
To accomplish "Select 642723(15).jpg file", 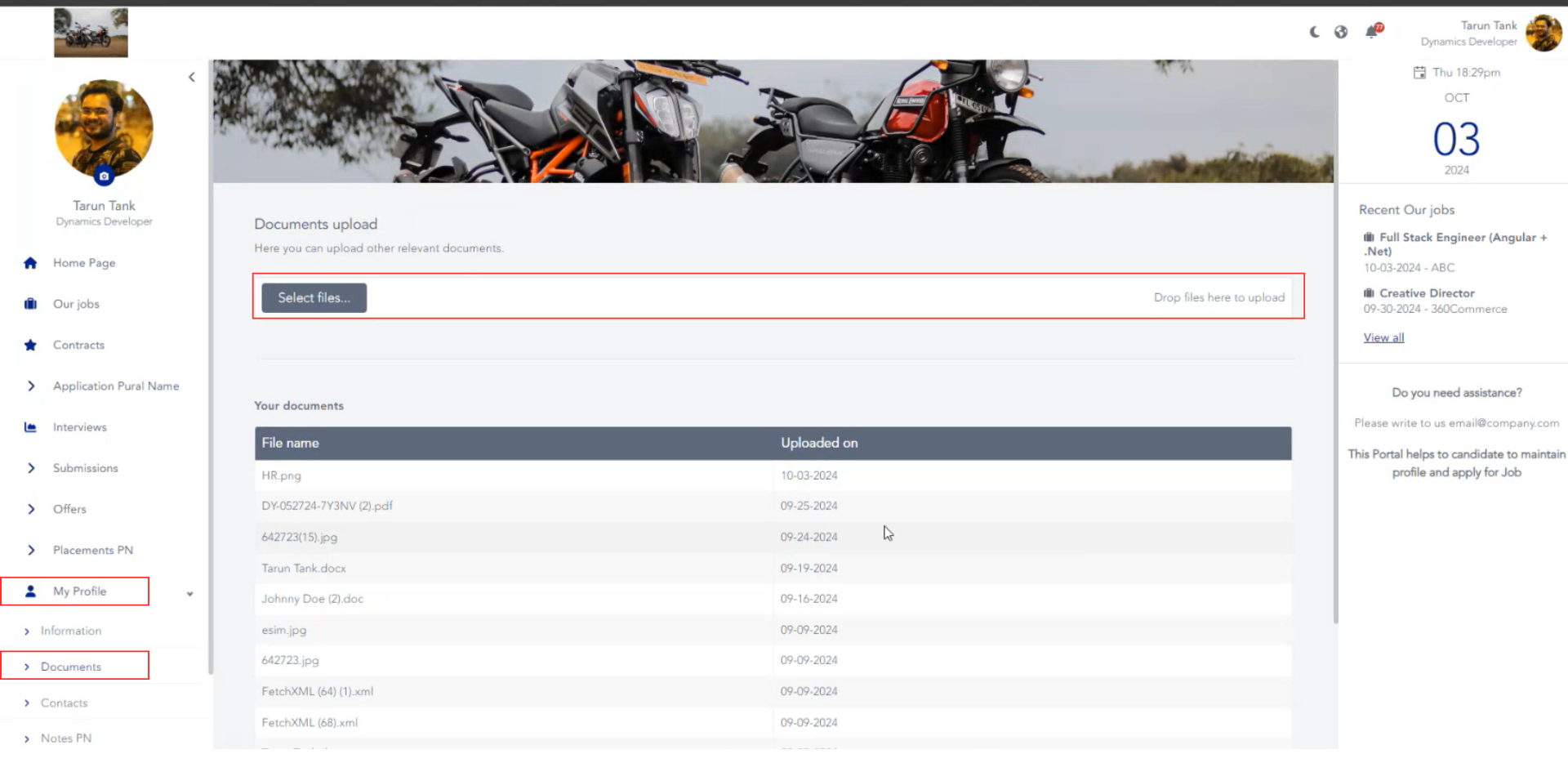I will point(299,537).
